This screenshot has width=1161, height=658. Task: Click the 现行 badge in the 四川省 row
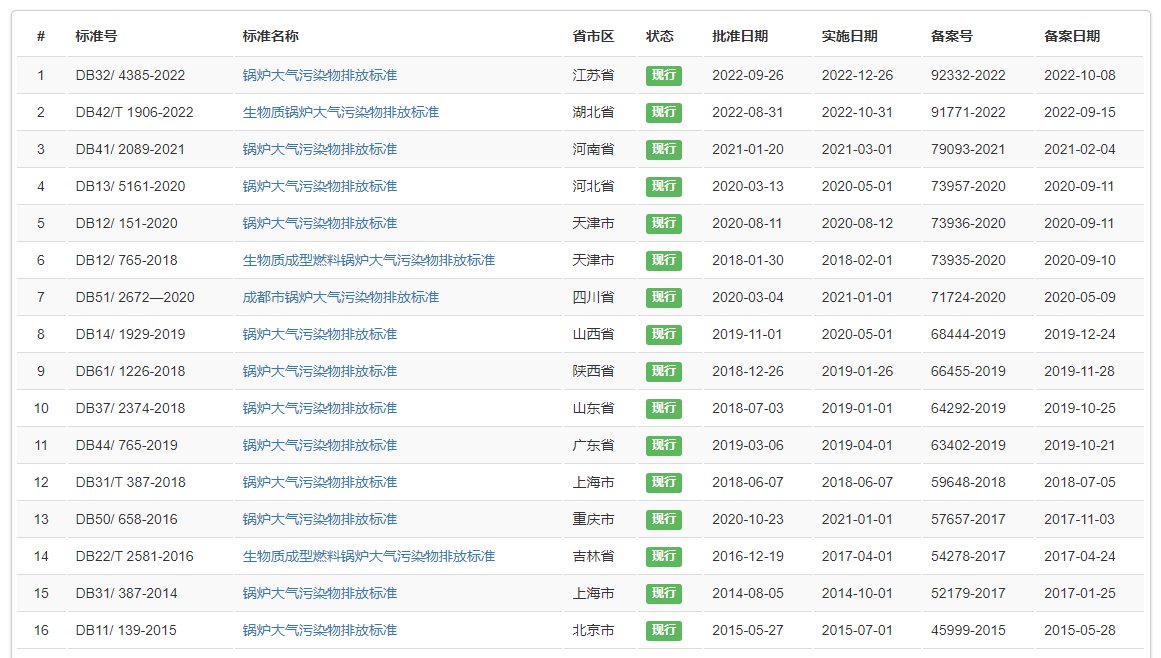coord(663,297)
